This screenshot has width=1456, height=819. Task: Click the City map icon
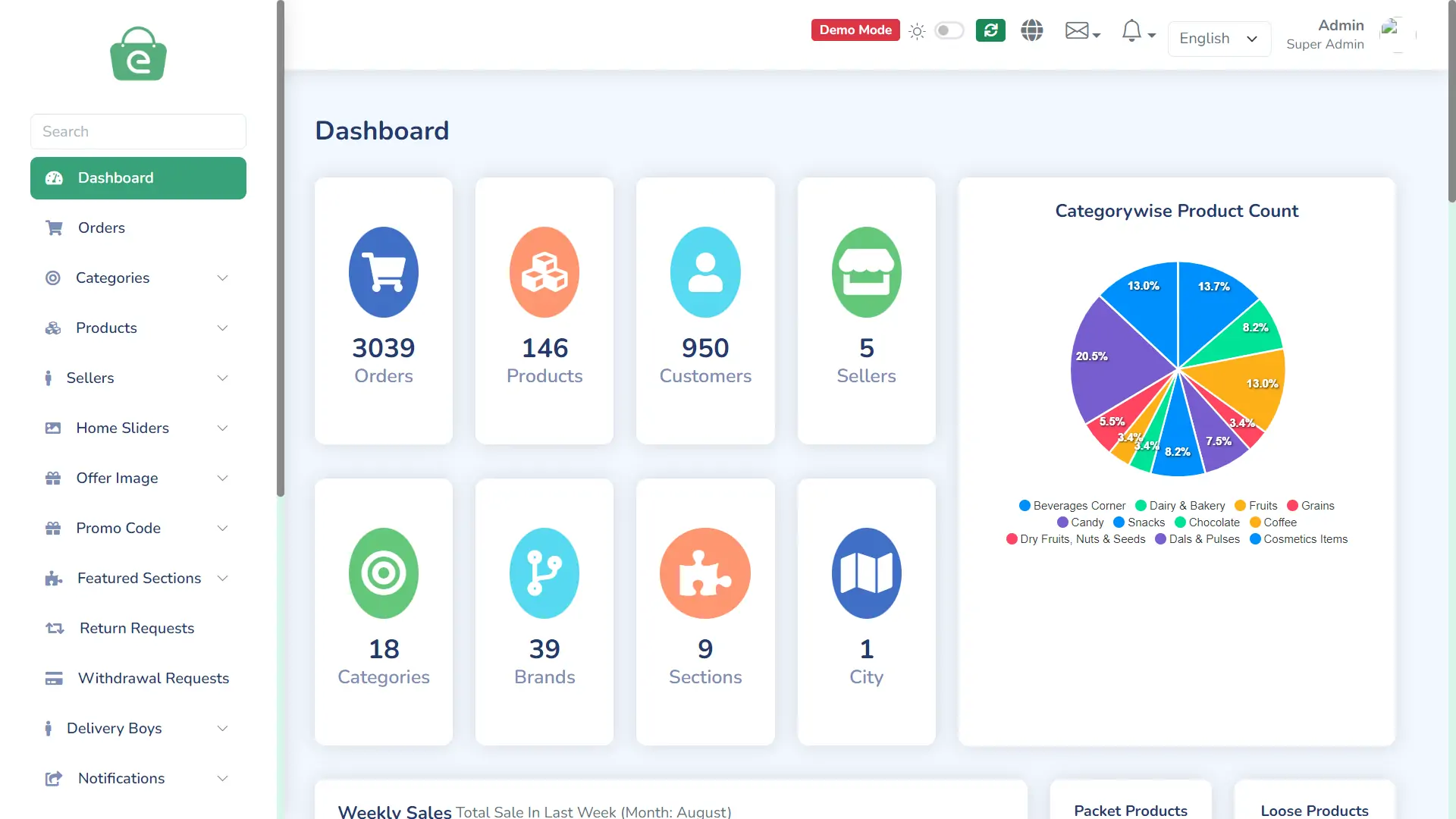(866, 573)
